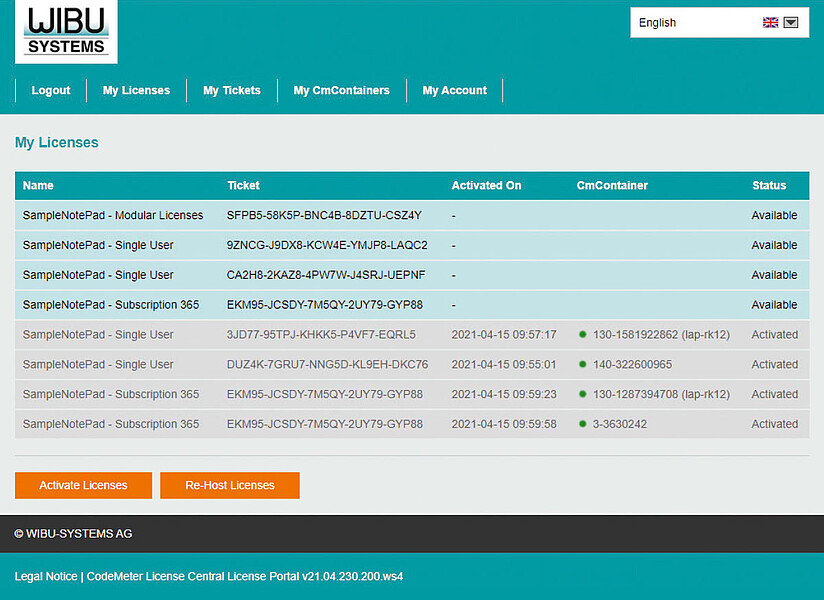Click green status dot beside 130-1581922862
This screenshot has width=824, height=600.
[582, 334]
